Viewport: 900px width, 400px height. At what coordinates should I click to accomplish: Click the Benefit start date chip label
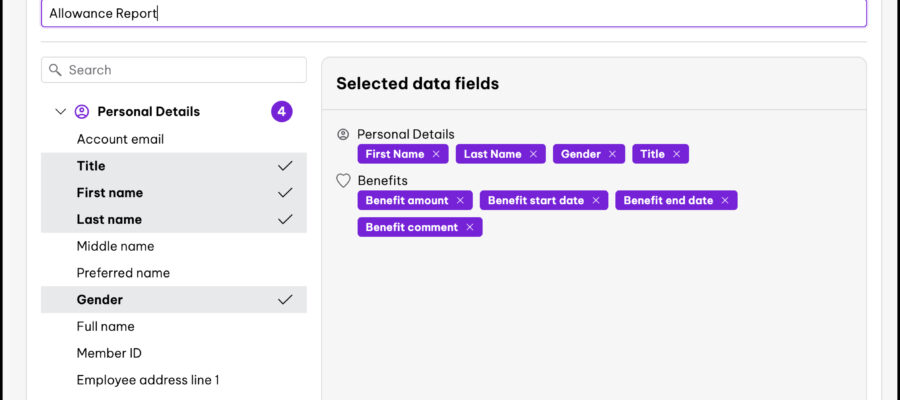[536, 200]
